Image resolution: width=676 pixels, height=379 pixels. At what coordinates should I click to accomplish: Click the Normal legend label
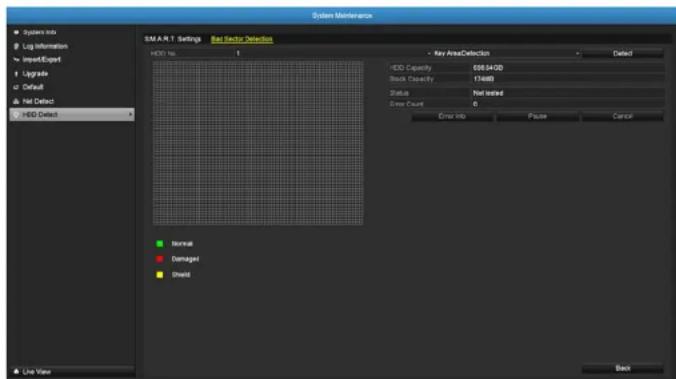[182, 244]
